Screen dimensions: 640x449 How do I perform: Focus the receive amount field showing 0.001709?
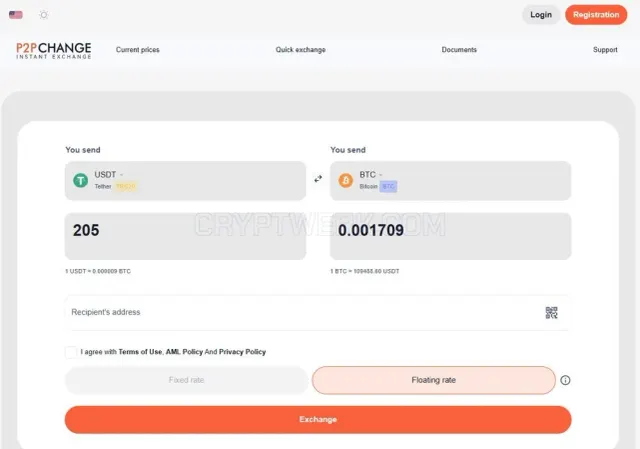[x=451, y=236]
